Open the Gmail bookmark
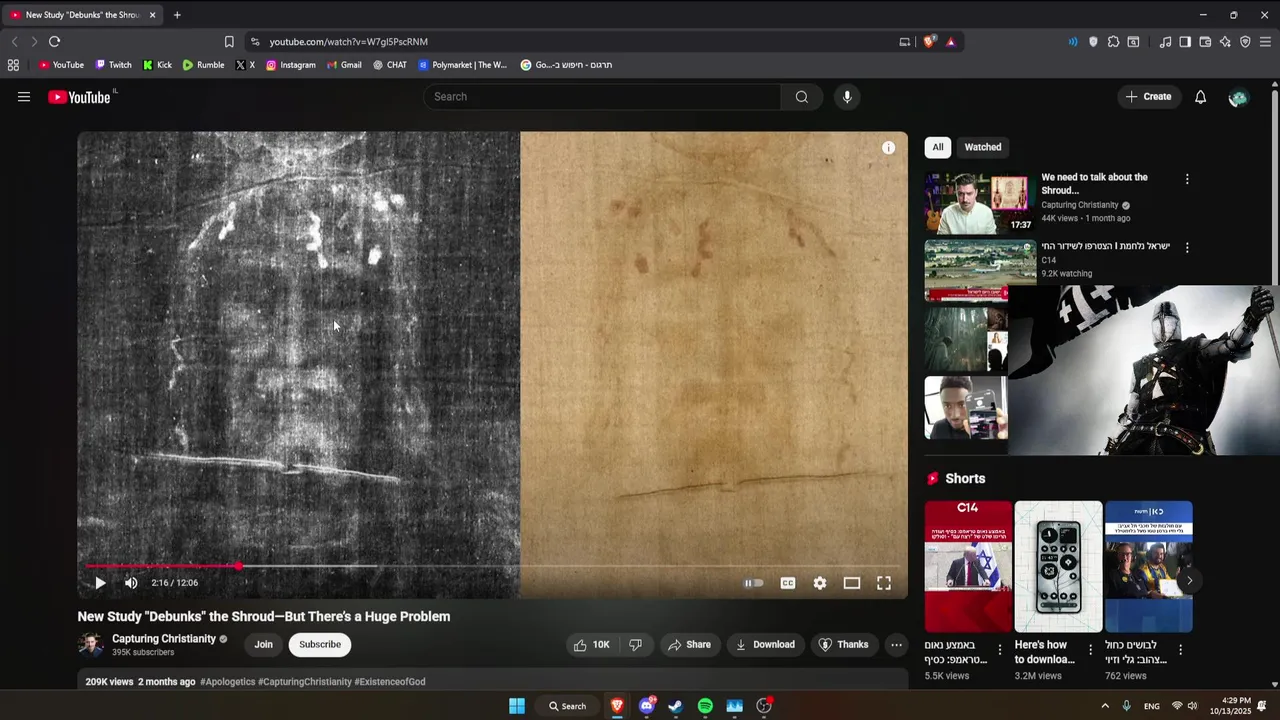The height and width of the screenshot is (720, 1280). (344, 65)
